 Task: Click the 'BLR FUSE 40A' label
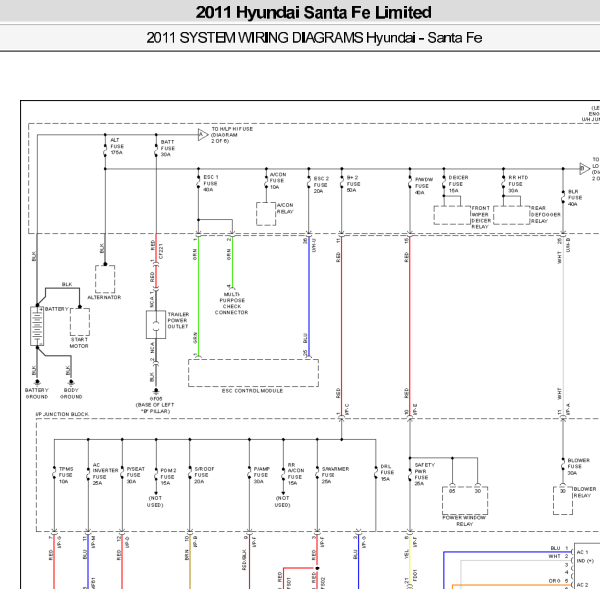(574, 197)
